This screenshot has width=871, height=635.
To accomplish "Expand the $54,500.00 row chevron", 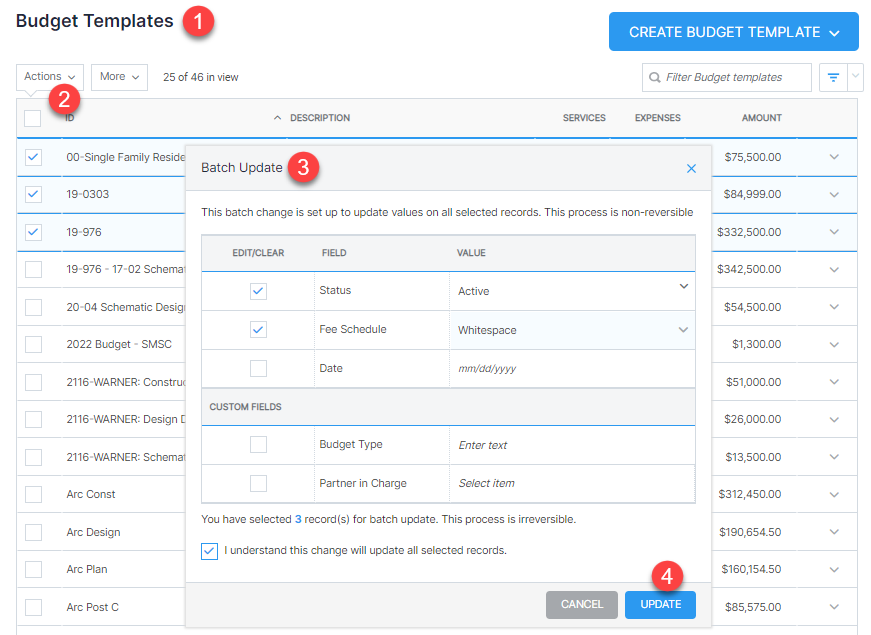I will click(x=834, y=307).
